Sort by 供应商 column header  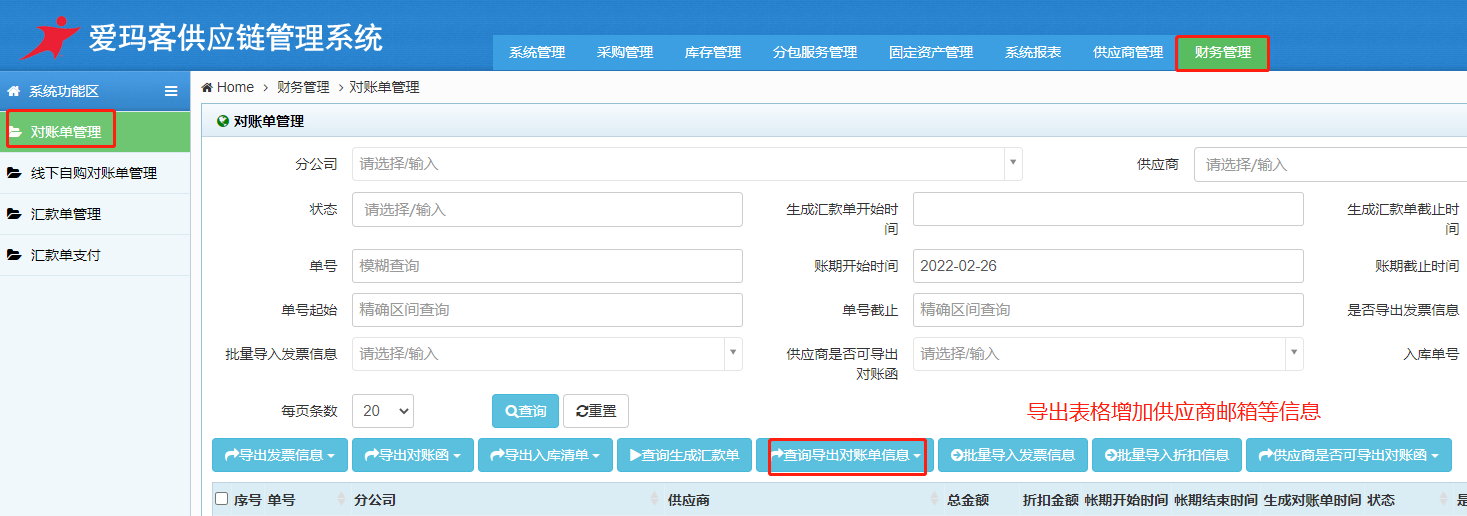click(x=689, y=500)
